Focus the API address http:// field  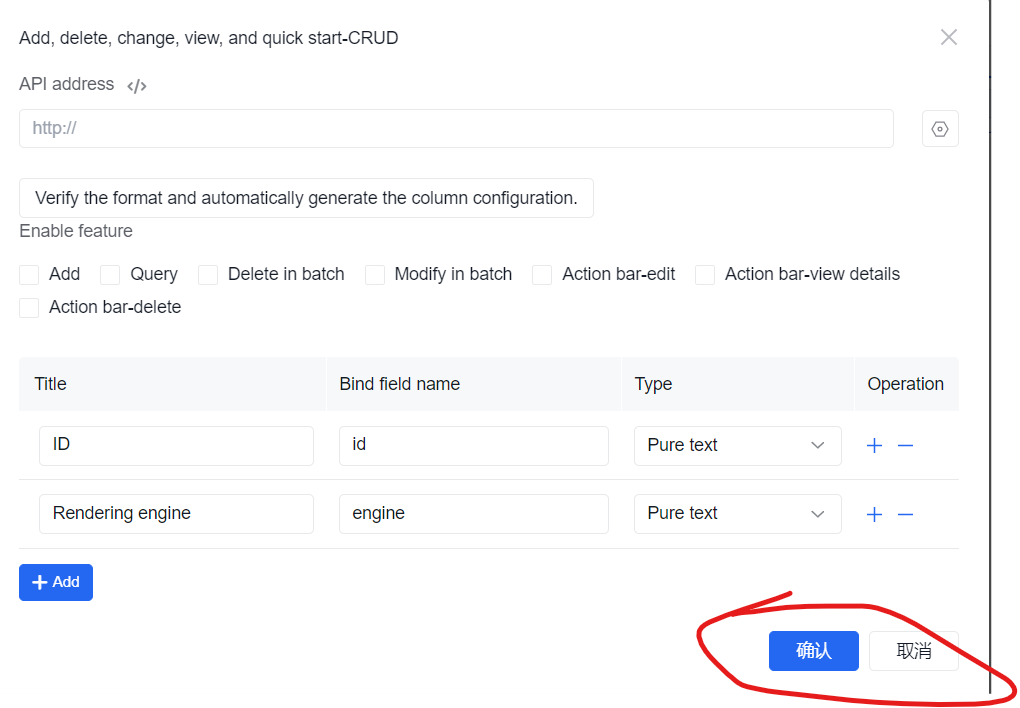[x=456, y=128]
